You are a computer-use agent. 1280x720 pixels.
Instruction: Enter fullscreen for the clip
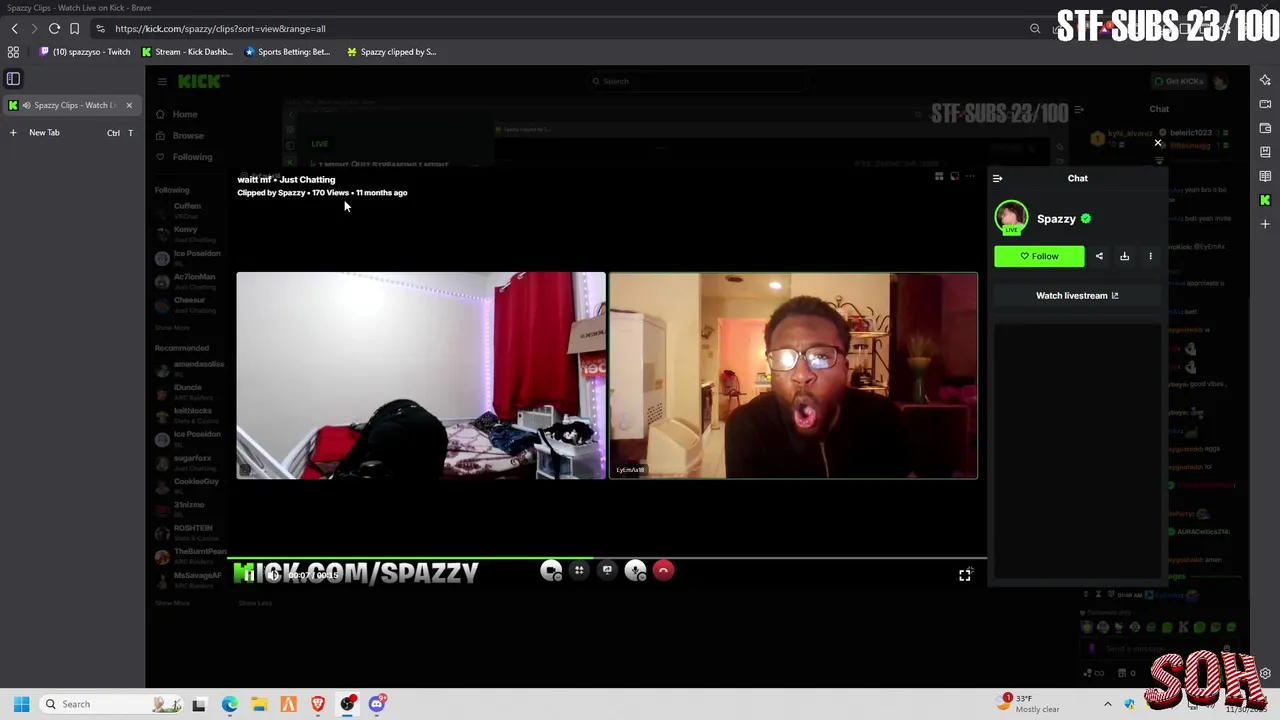click(x=965, y=575)
